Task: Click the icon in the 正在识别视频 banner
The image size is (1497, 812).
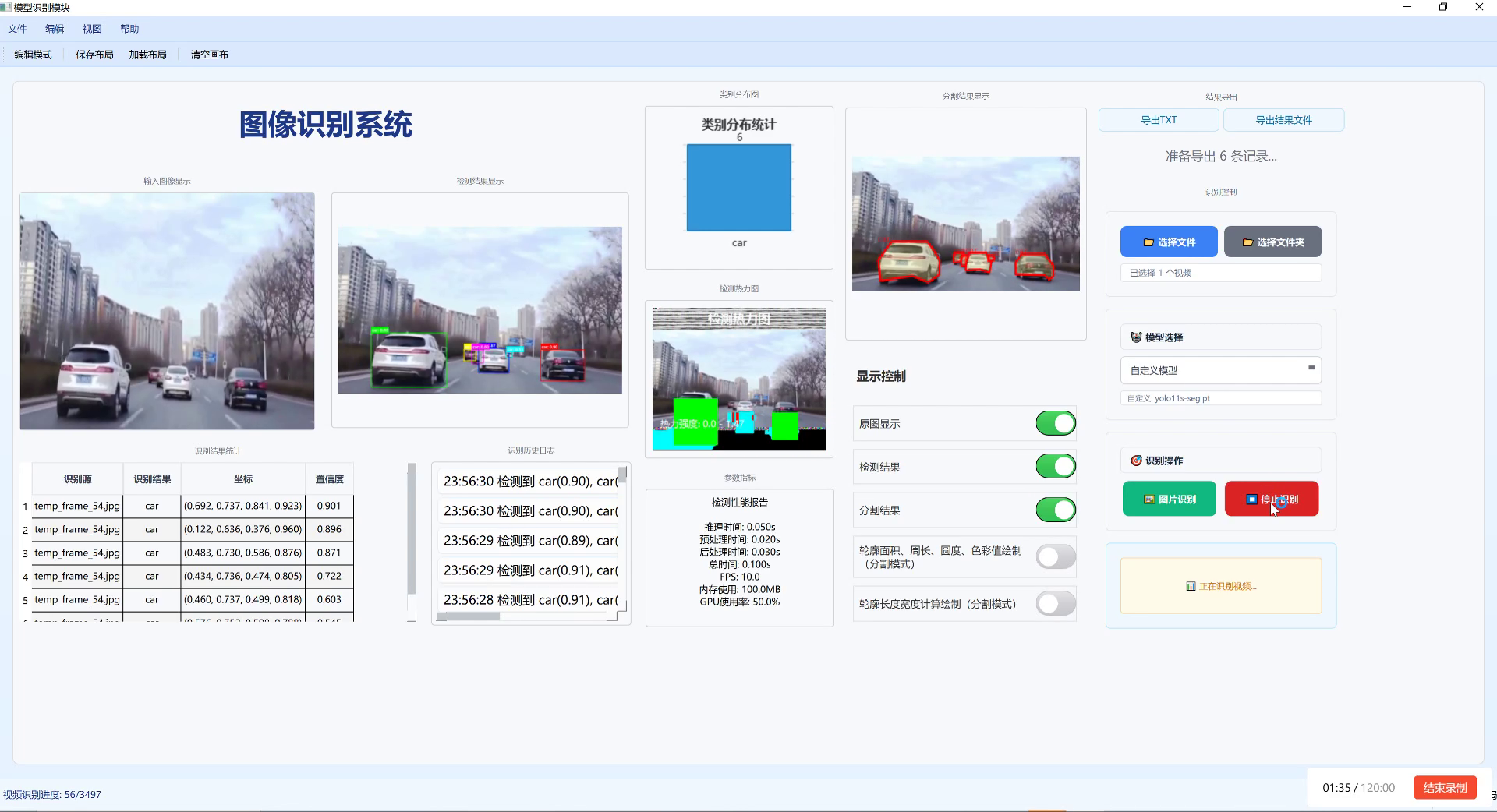Action: (1191, 586)
